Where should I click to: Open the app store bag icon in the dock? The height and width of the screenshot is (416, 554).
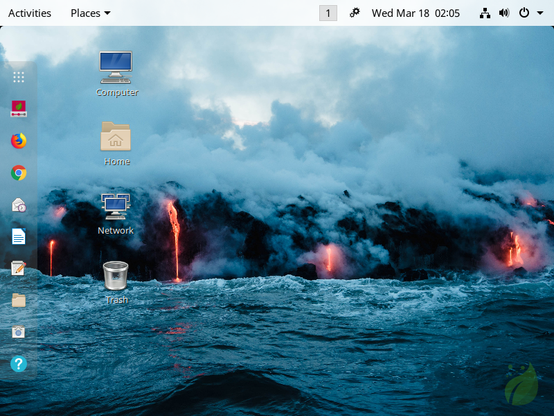click(18, 332)
